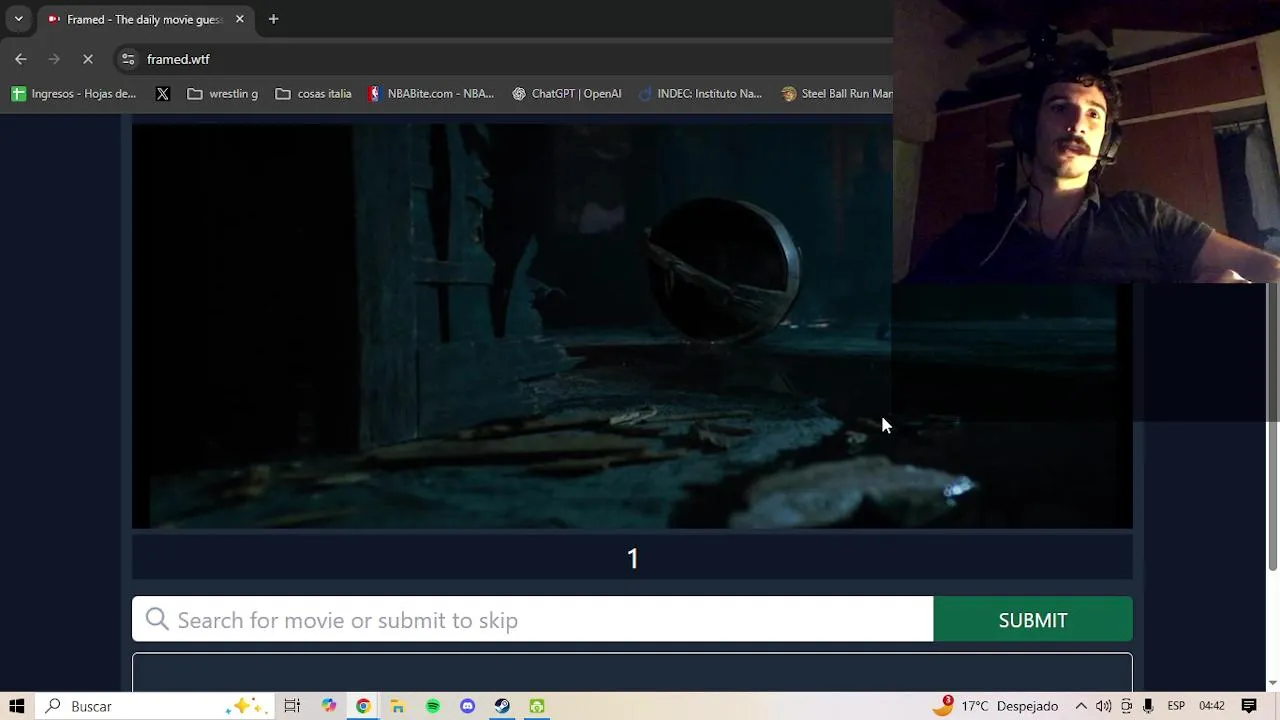The height and width of the screenshot is (720, 1280).
Task: Click the framed.wtf address bar
Action: pos(500,59)
